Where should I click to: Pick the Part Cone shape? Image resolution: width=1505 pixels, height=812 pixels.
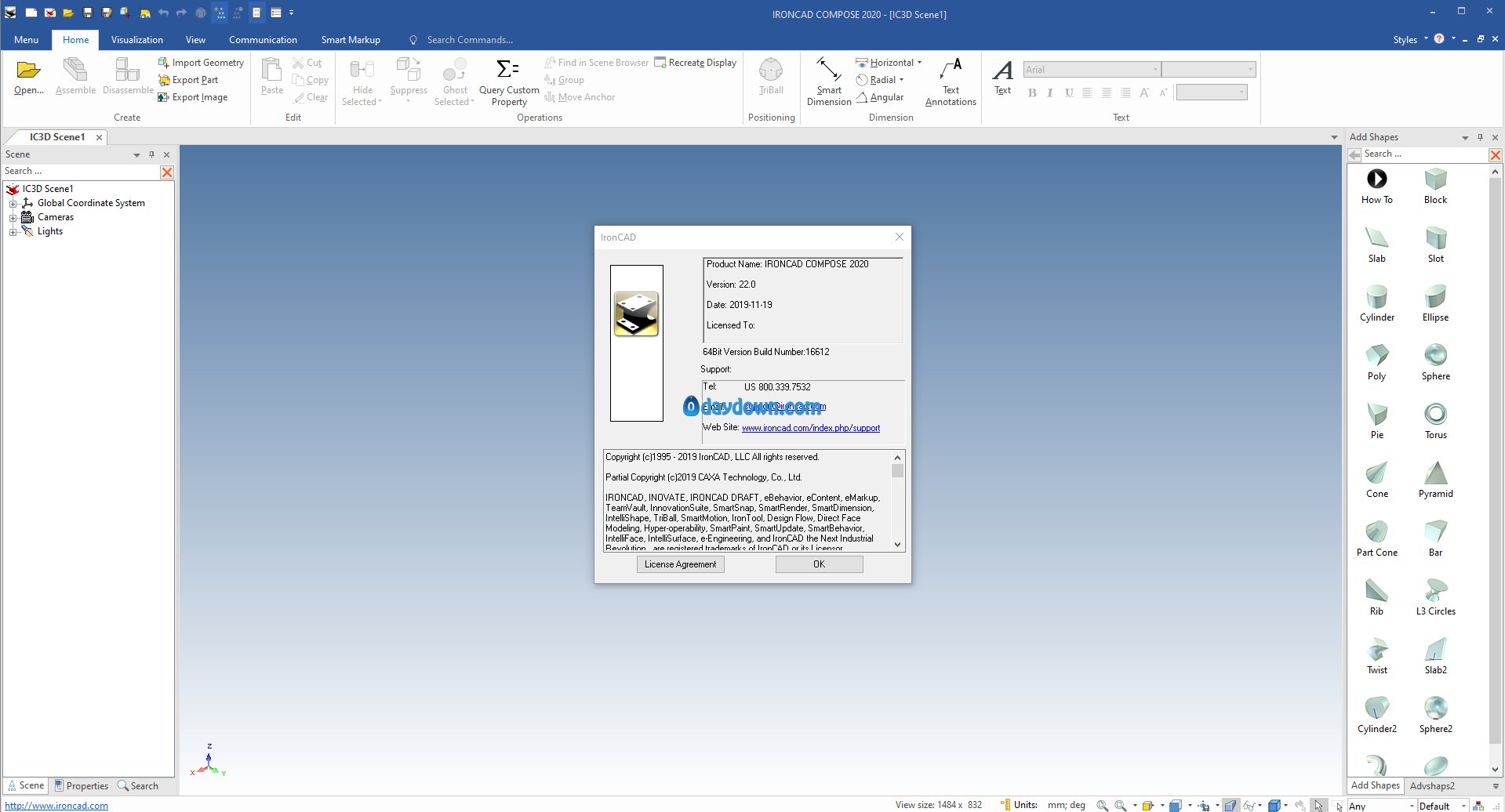coord(1377,538)
